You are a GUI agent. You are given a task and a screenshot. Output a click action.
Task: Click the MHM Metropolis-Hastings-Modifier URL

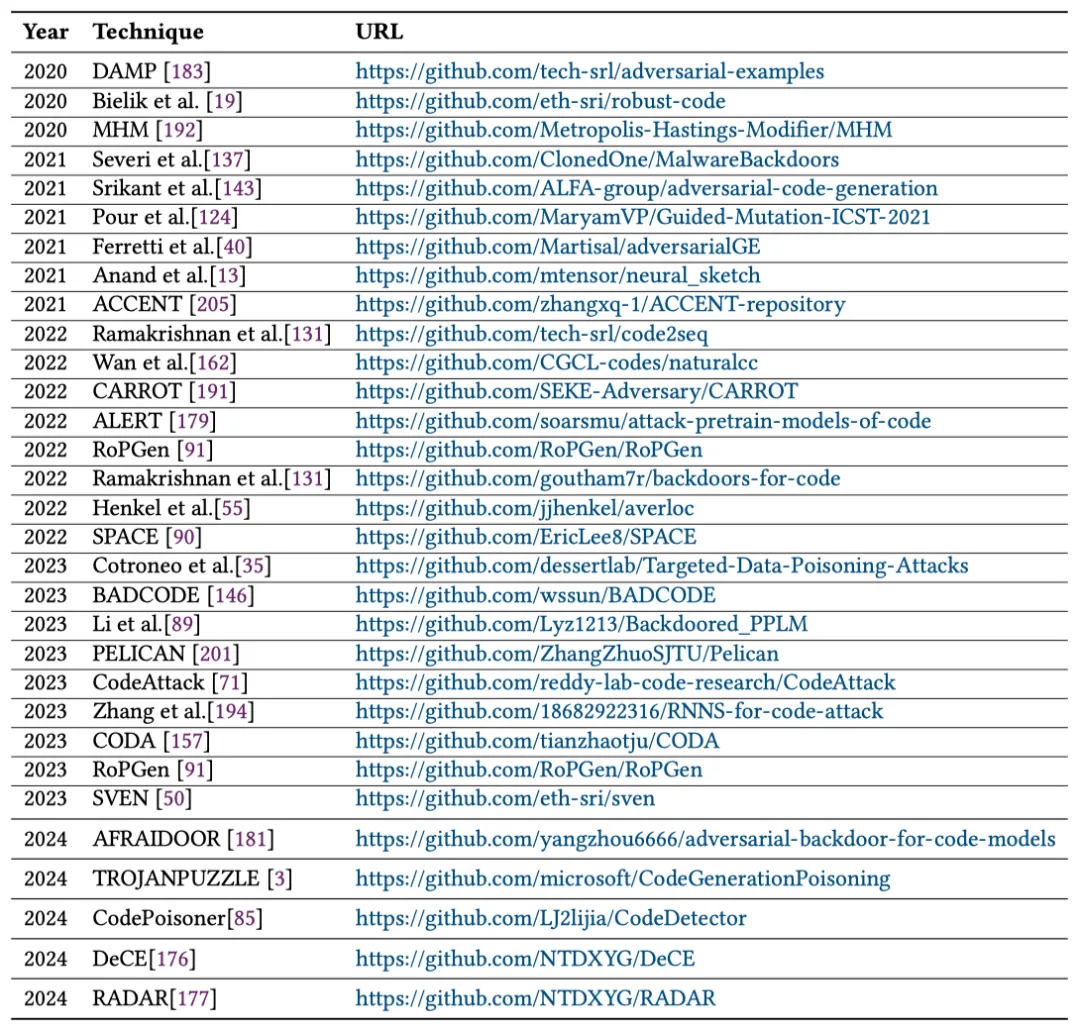(623, 130)
